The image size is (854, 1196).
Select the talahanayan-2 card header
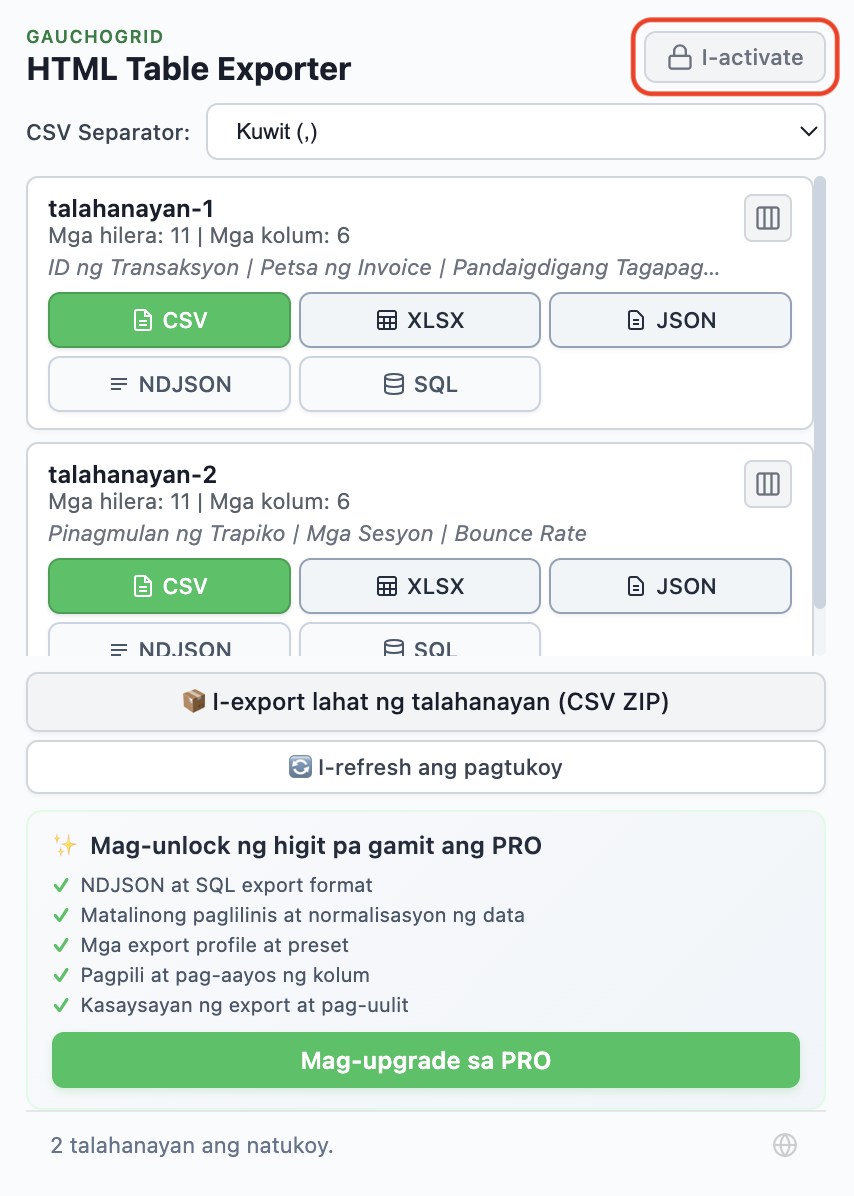(131, 475)
